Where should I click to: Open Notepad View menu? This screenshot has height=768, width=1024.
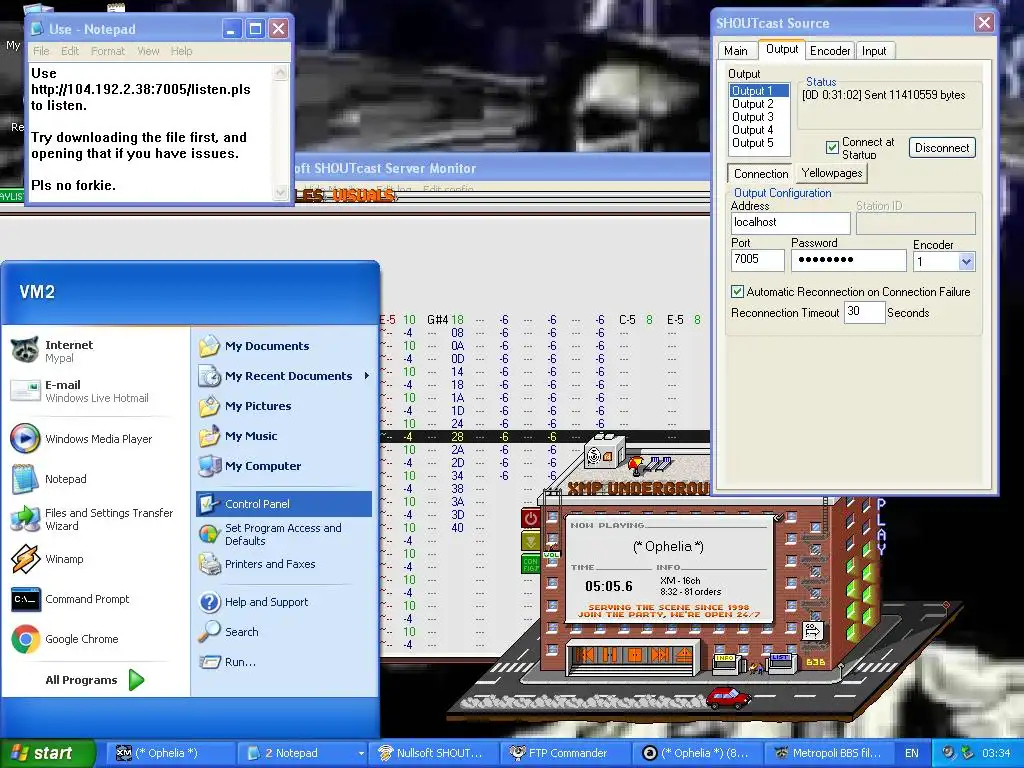coord(148,51)
